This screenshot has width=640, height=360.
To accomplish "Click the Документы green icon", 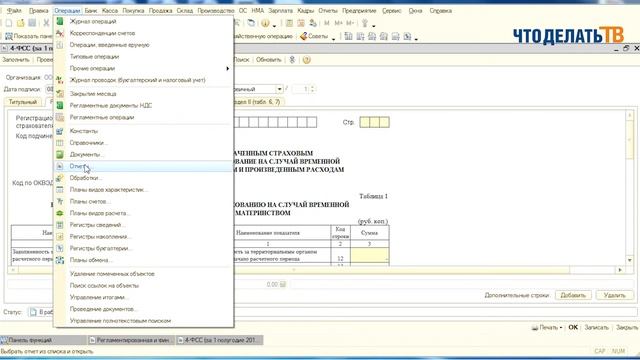I will tap(60, 155).
